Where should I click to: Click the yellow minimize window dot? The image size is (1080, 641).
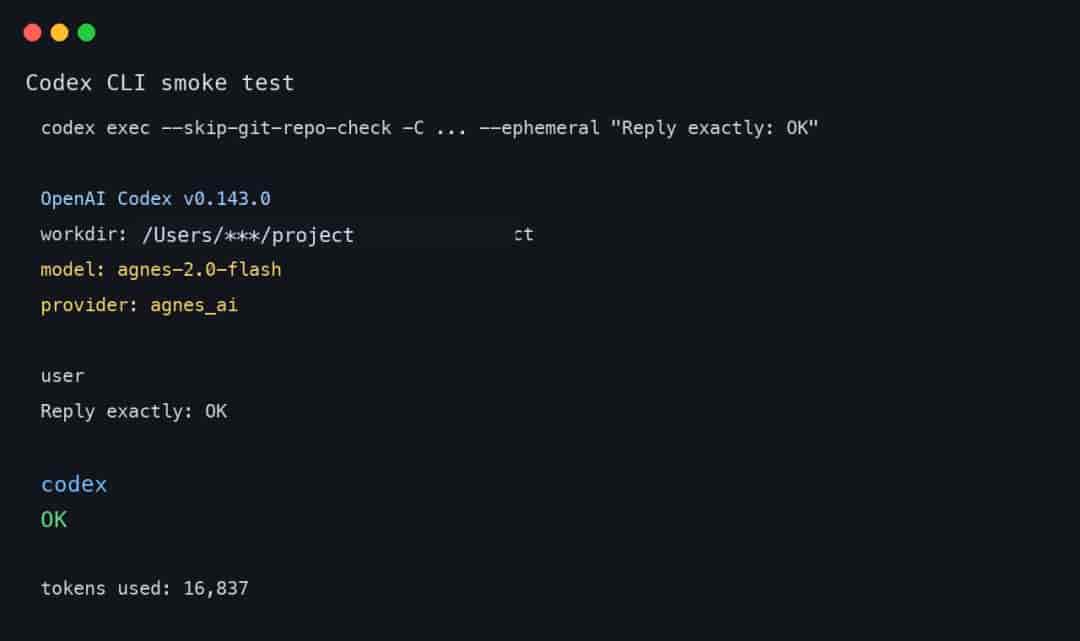[x=59, y=32]
